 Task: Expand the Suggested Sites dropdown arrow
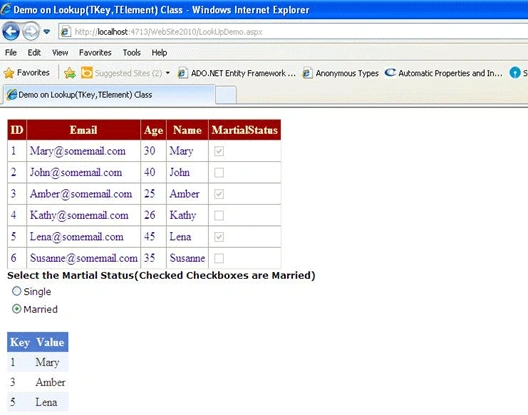(168, 73)
